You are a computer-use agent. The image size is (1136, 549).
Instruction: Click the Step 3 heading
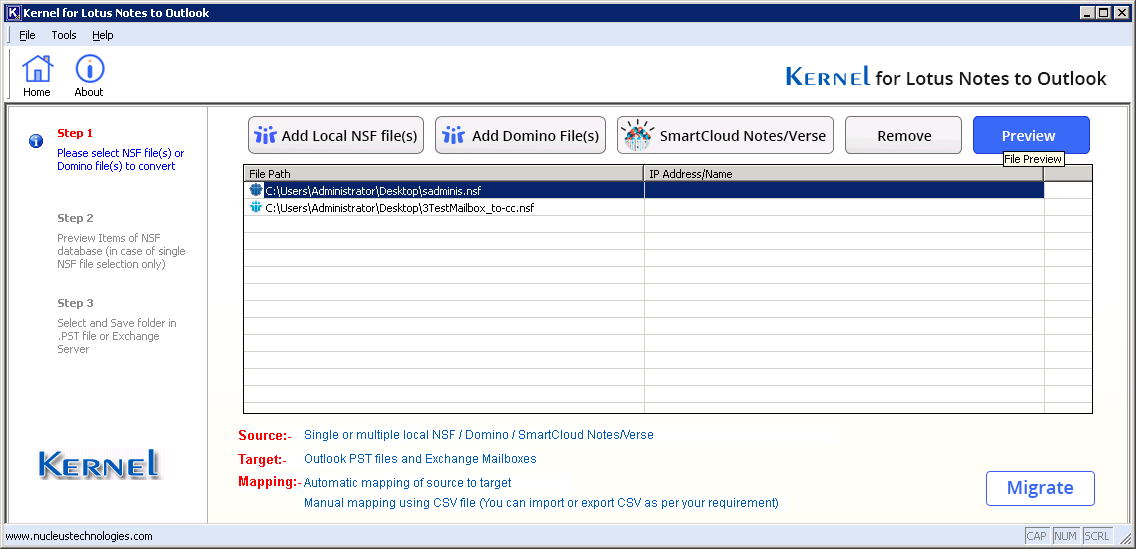point(75,303)
